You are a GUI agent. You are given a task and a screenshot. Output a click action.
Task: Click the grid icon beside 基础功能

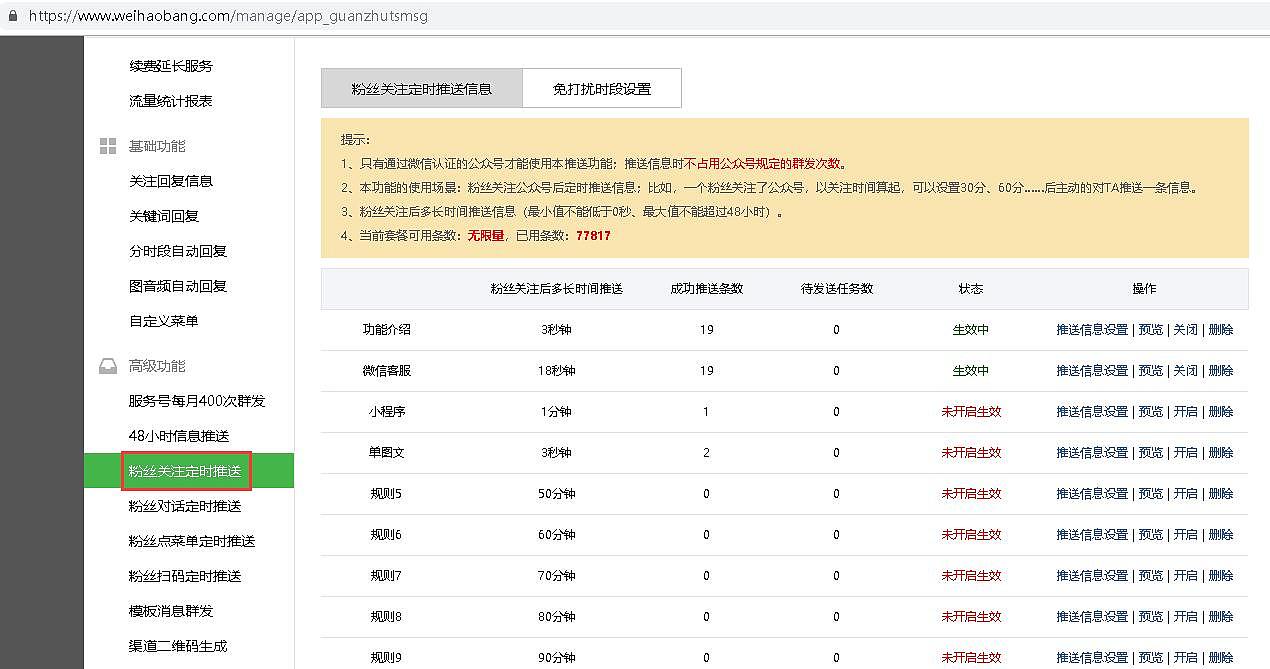click(107, 145)
